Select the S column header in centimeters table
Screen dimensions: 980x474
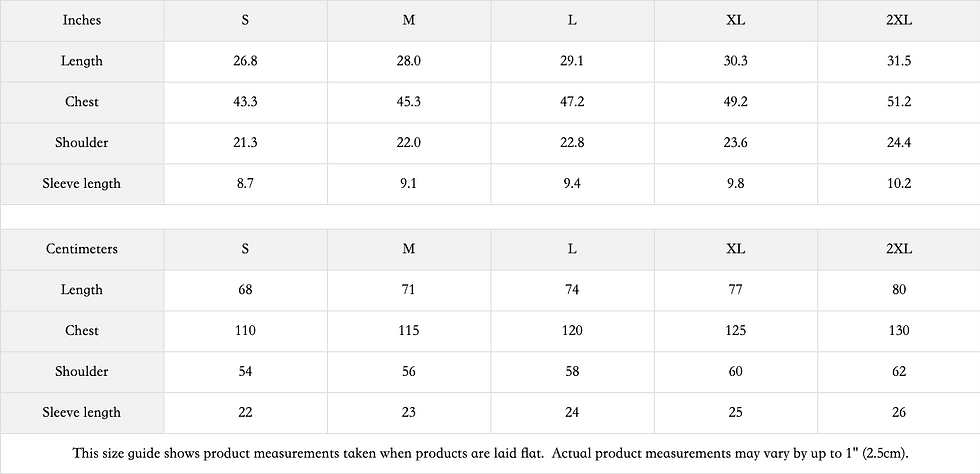[x=246, y=249]
